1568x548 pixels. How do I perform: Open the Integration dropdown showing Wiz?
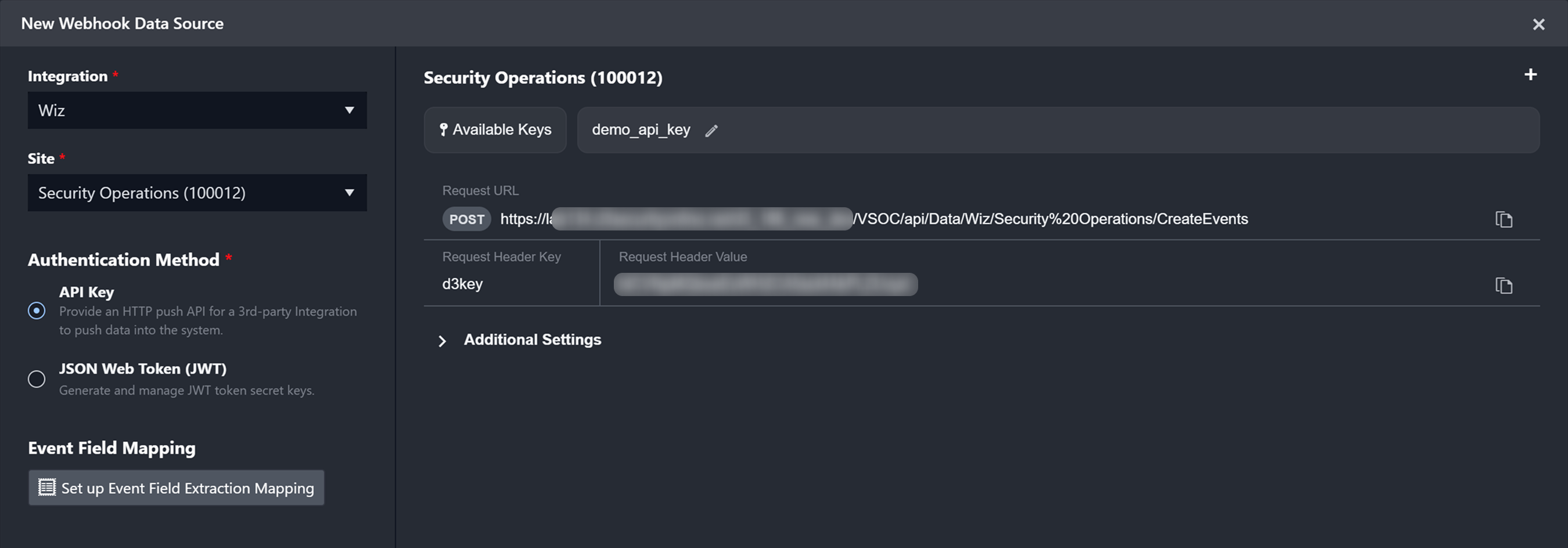coord(197,110)
